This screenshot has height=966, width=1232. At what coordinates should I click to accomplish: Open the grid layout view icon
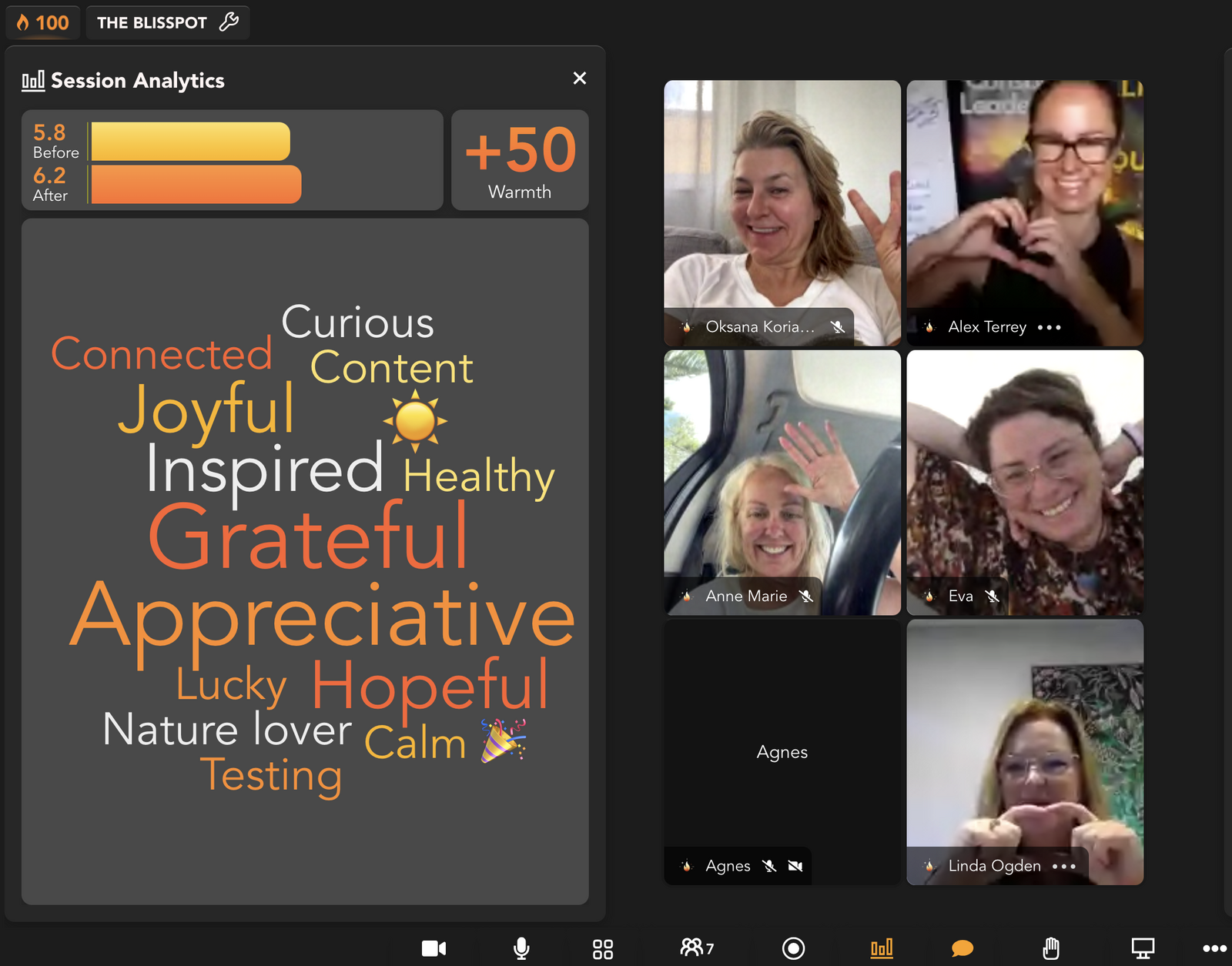pos(603,949)
